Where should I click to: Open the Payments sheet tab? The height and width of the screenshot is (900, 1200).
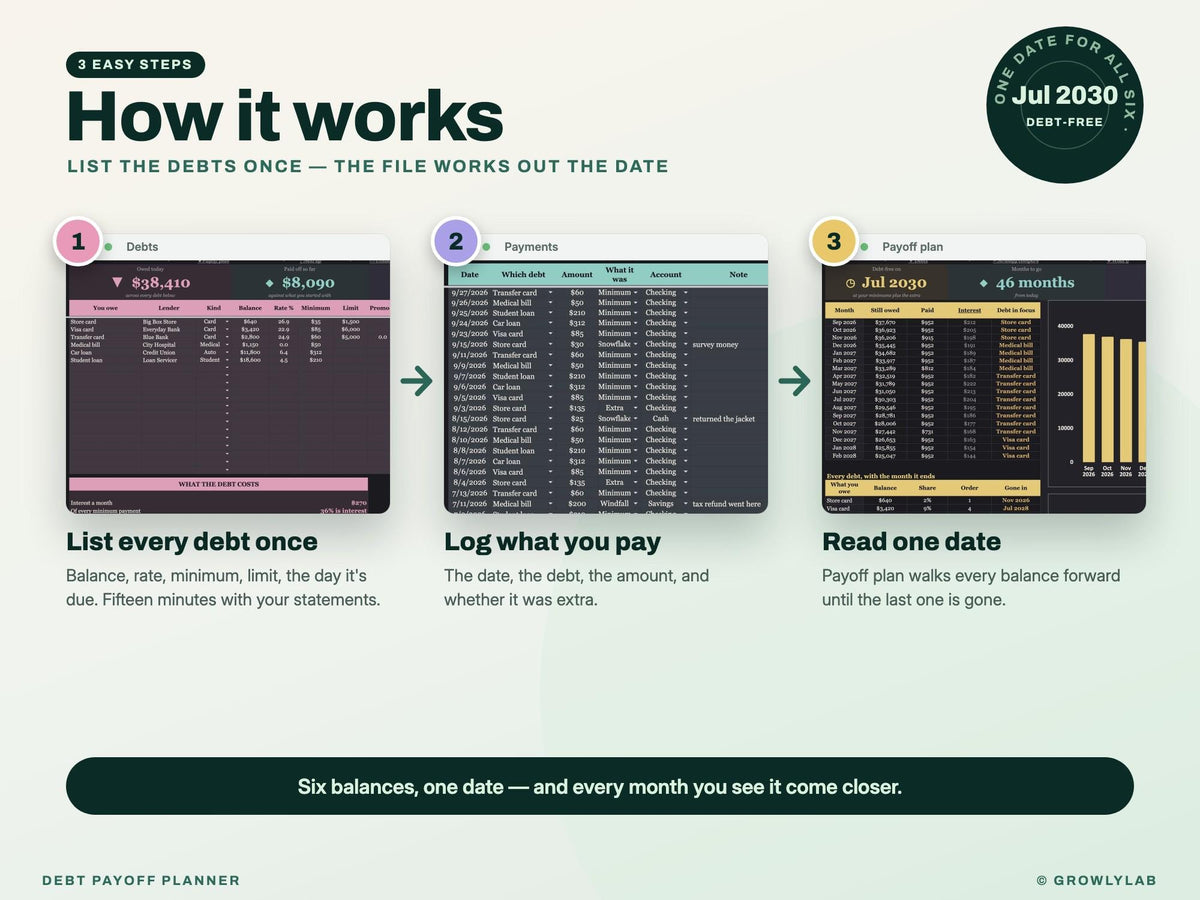pyautogui.click(x=531, y=247)
